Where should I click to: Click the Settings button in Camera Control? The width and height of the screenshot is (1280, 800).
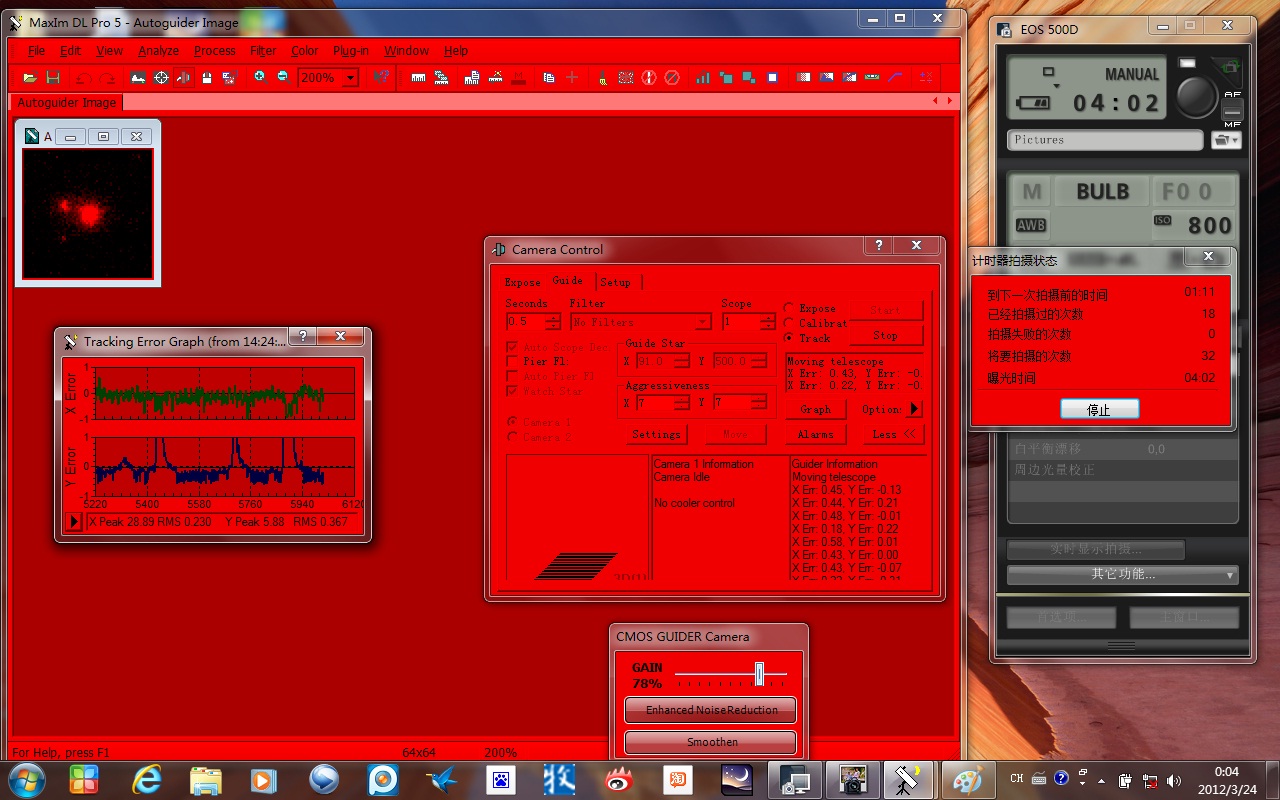pyautogui.click(x=656, y=434)
